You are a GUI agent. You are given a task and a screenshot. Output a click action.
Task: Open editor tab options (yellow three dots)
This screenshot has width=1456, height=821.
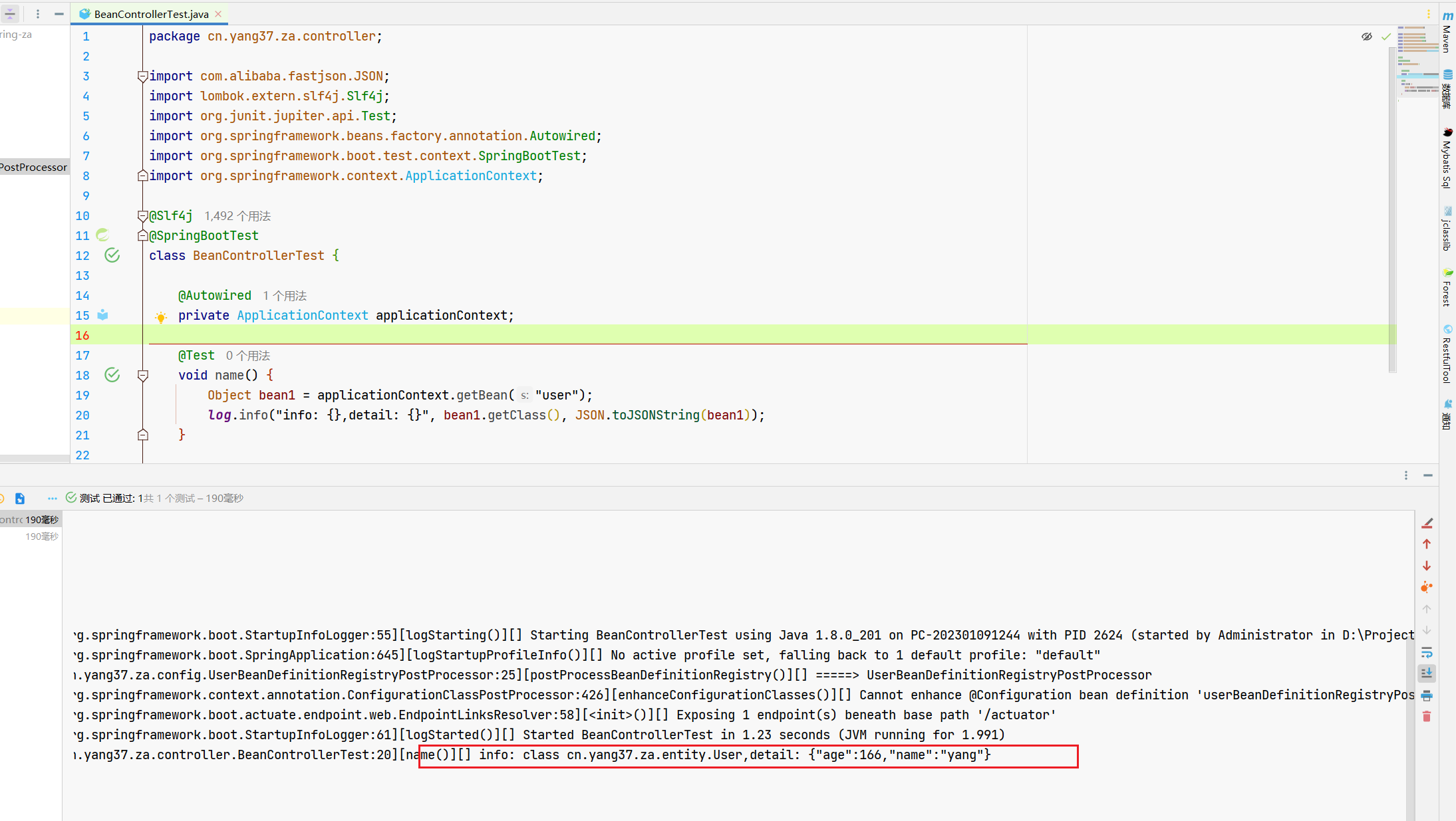coord(1428,14)
